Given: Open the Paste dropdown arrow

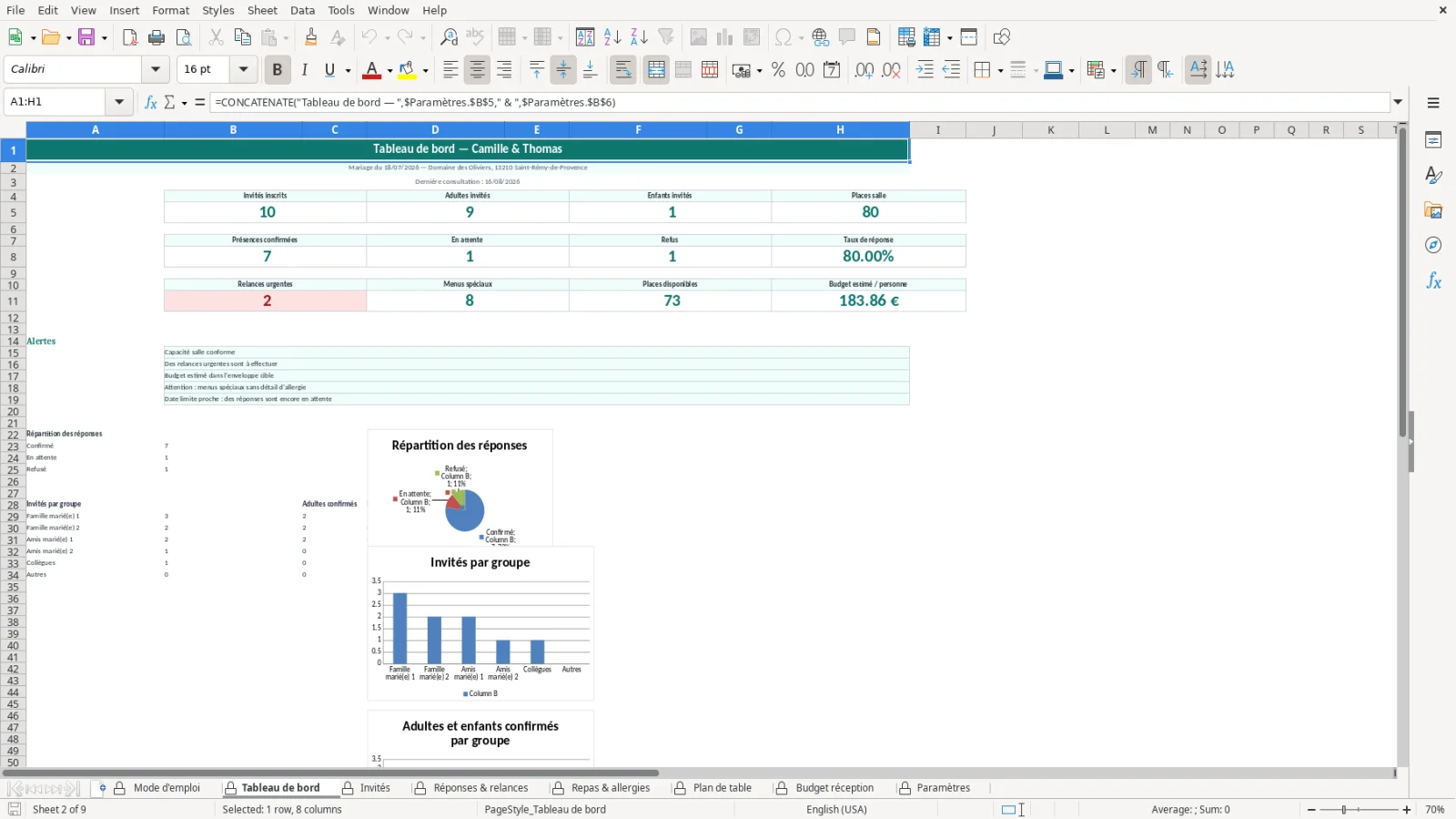Looking at the screenshot, I should tap(286, 37).
